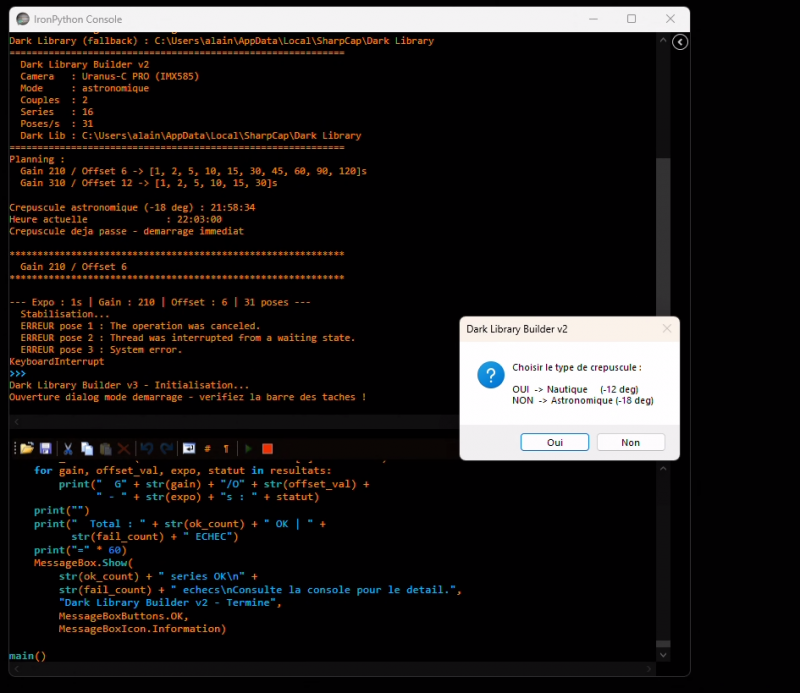800x693 pixels.
Task: Click the editor horizontal scroll-right arrow
Action: [649, 669]
